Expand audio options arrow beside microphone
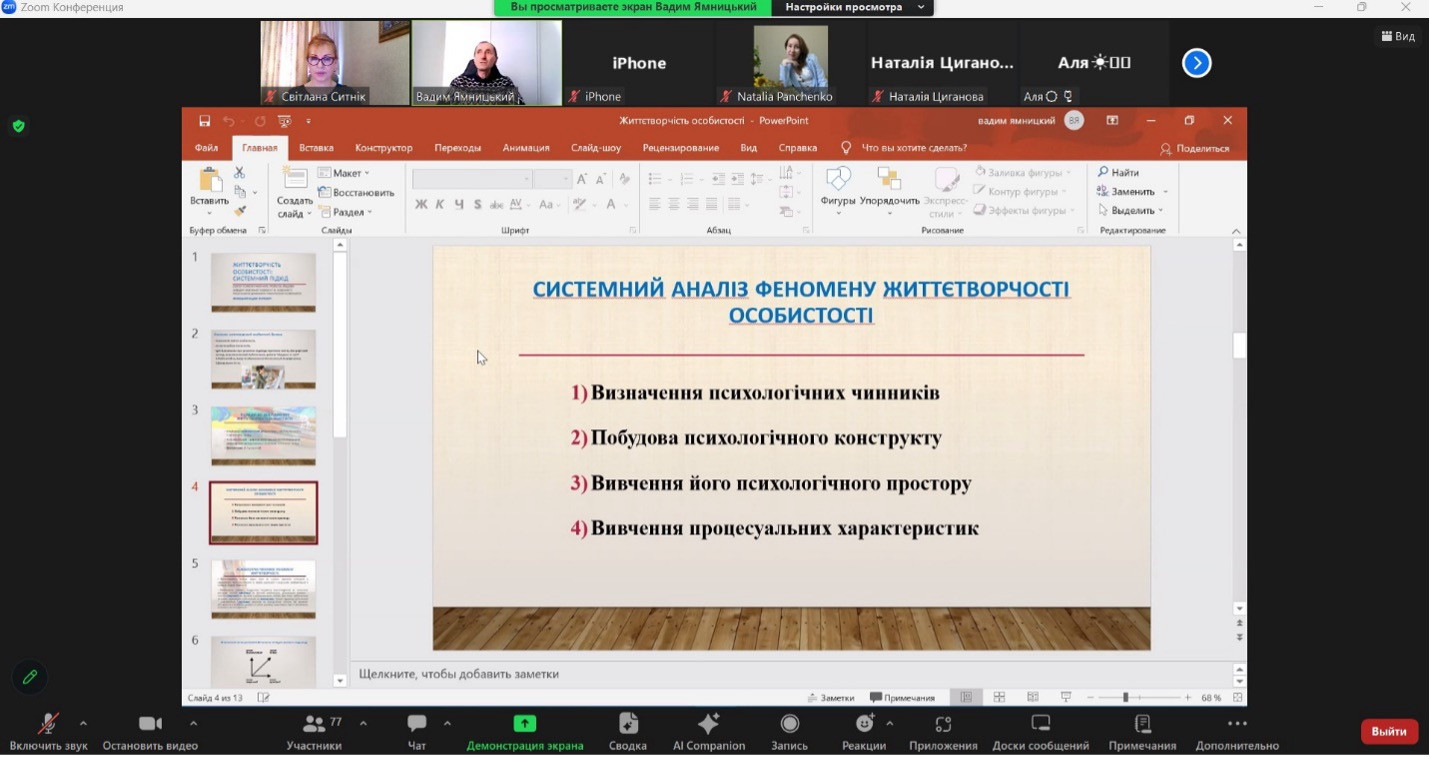The image size is (1430, 757). (x=83, y=723)
